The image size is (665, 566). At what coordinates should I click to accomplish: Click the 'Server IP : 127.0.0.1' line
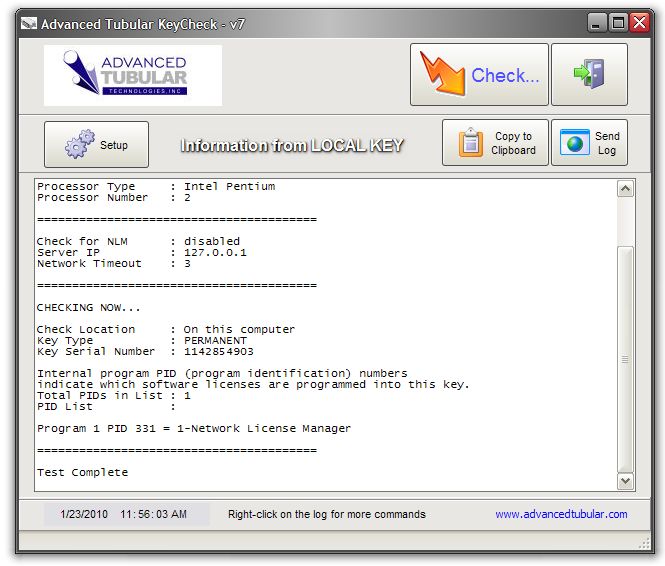coord(142,253)
